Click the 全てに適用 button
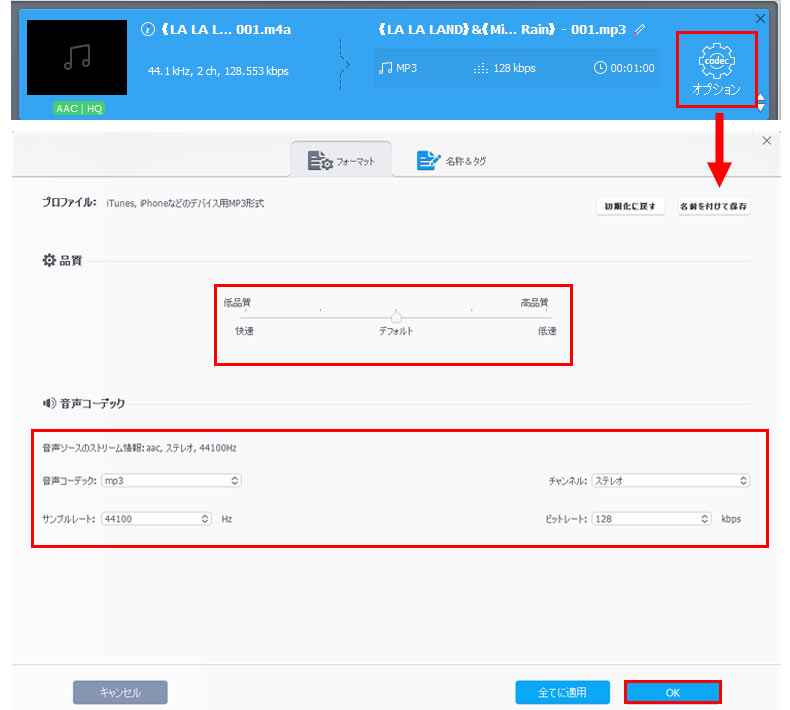The height and width of the screenshot is (710, 790). click(562, 692)
